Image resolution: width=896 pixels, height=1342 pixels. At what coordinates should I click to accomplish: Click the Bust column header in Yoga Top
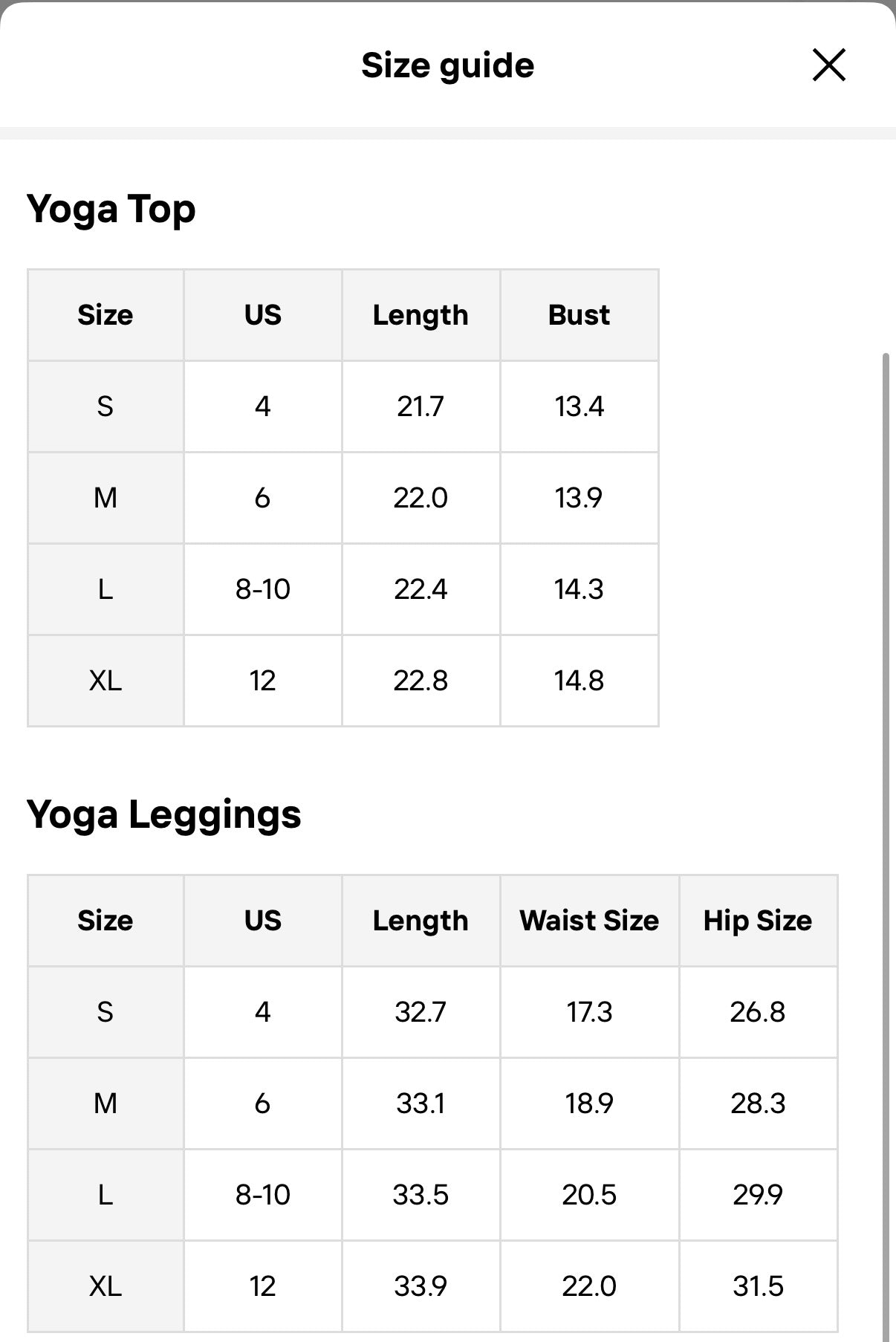click(x=579, y=315)
